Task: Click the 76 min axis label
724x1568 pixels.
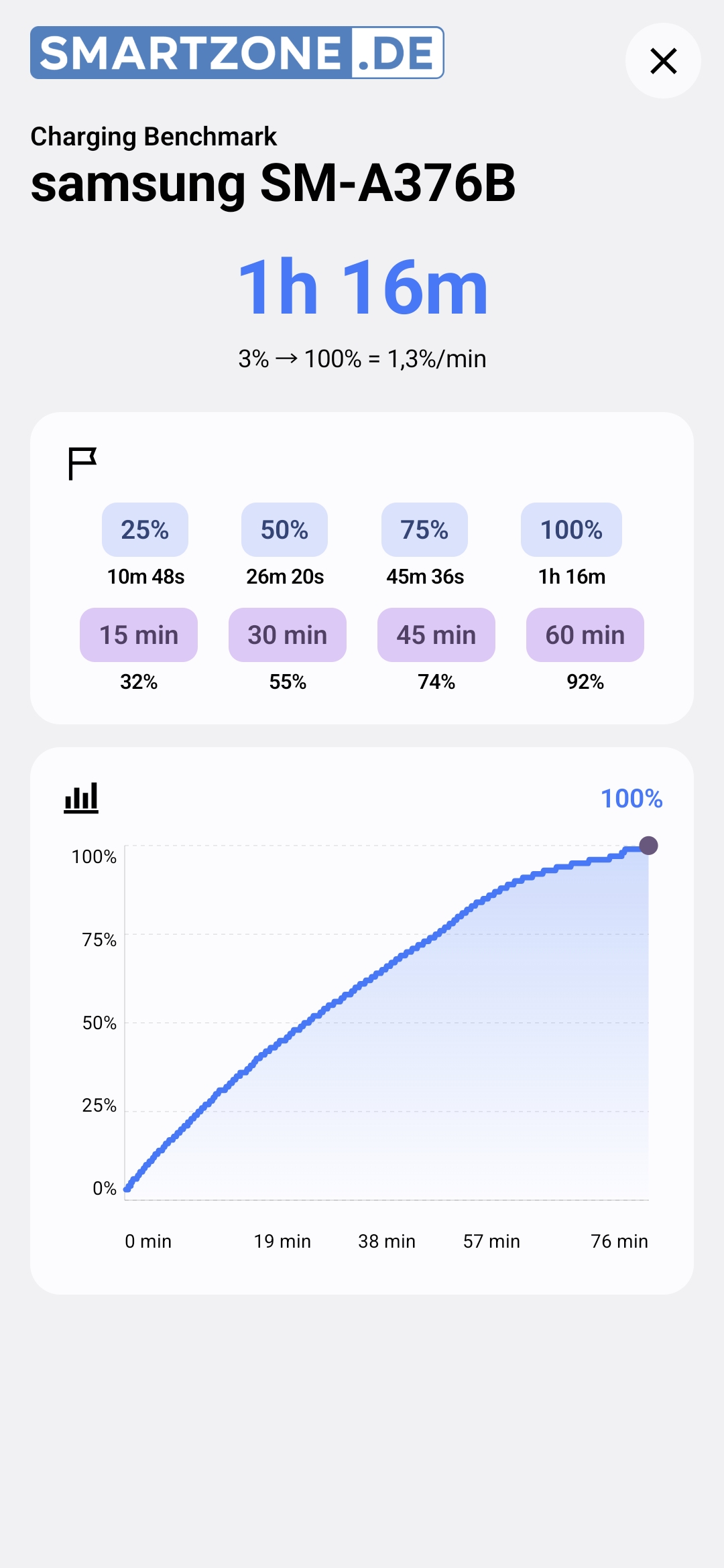Action: coord(619,1241)
